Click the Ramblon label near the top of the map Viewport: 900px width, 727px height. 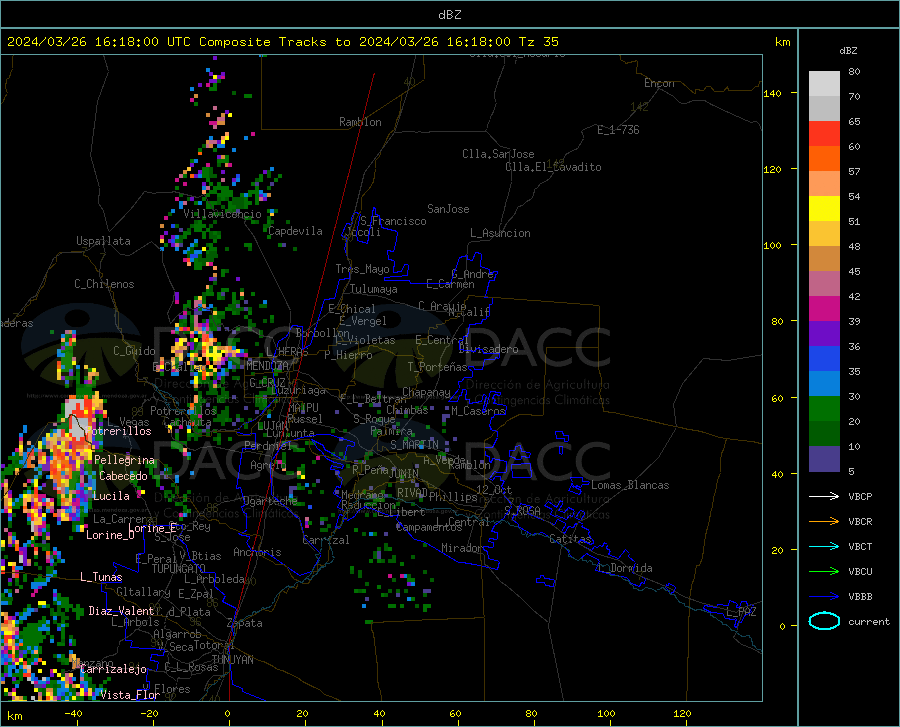[360, 122]
